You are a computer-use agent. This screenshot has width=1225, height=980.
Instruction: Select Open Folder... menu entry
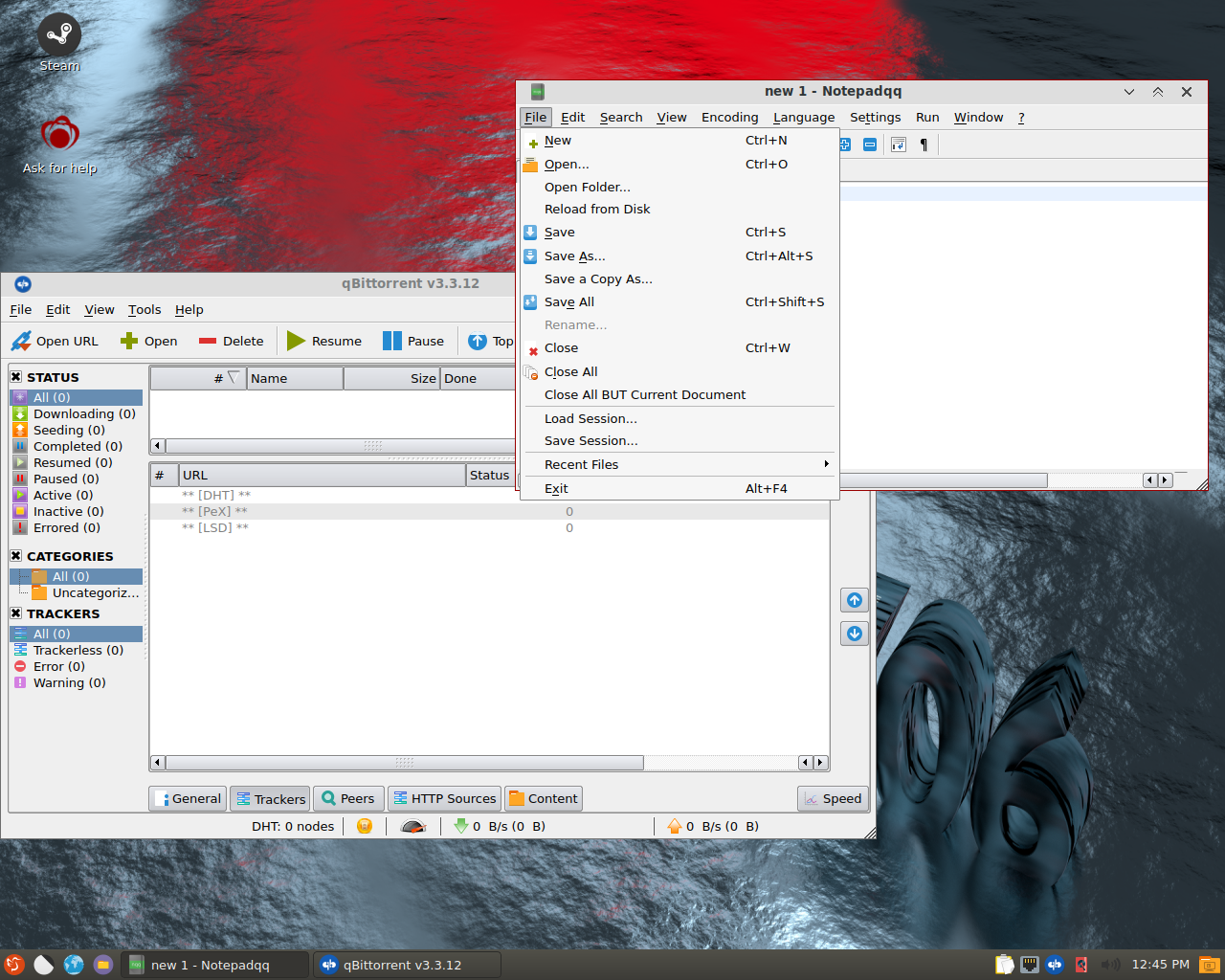click(679, 187)
